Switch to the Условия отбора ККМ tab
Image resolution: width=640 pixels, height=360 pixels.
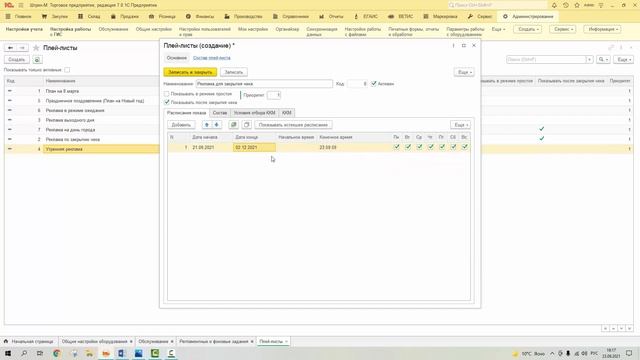(254, 113)
